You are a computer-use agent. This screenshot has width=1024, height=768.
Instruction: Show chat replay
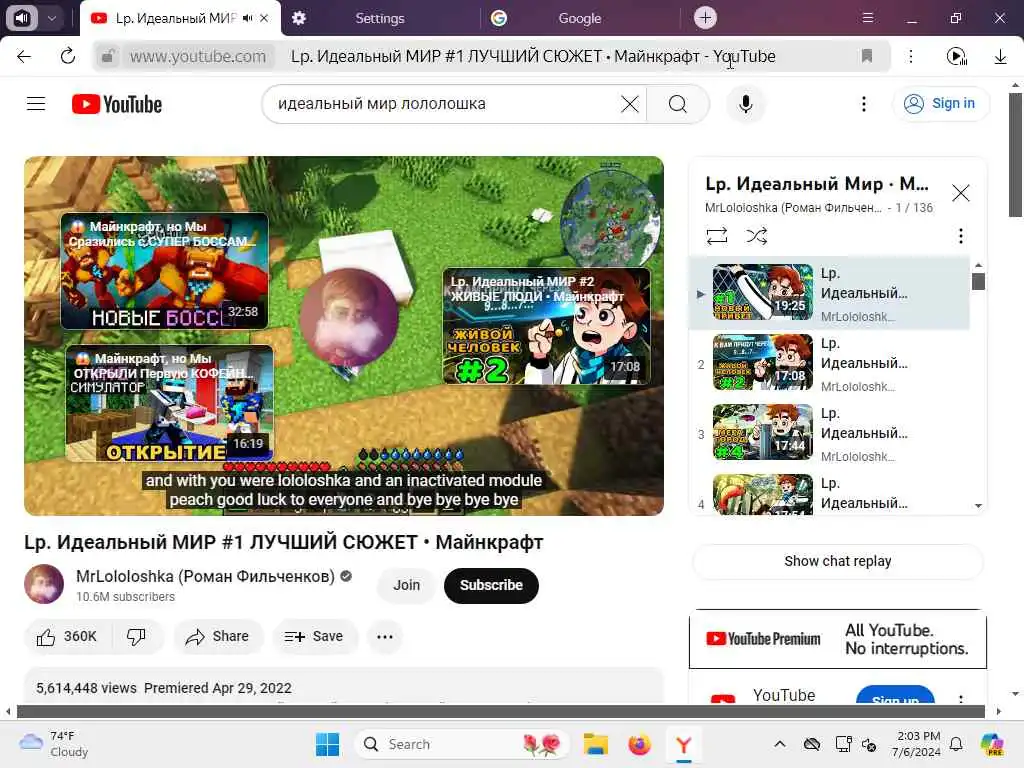pyautogui.click(x=837, y=561)
